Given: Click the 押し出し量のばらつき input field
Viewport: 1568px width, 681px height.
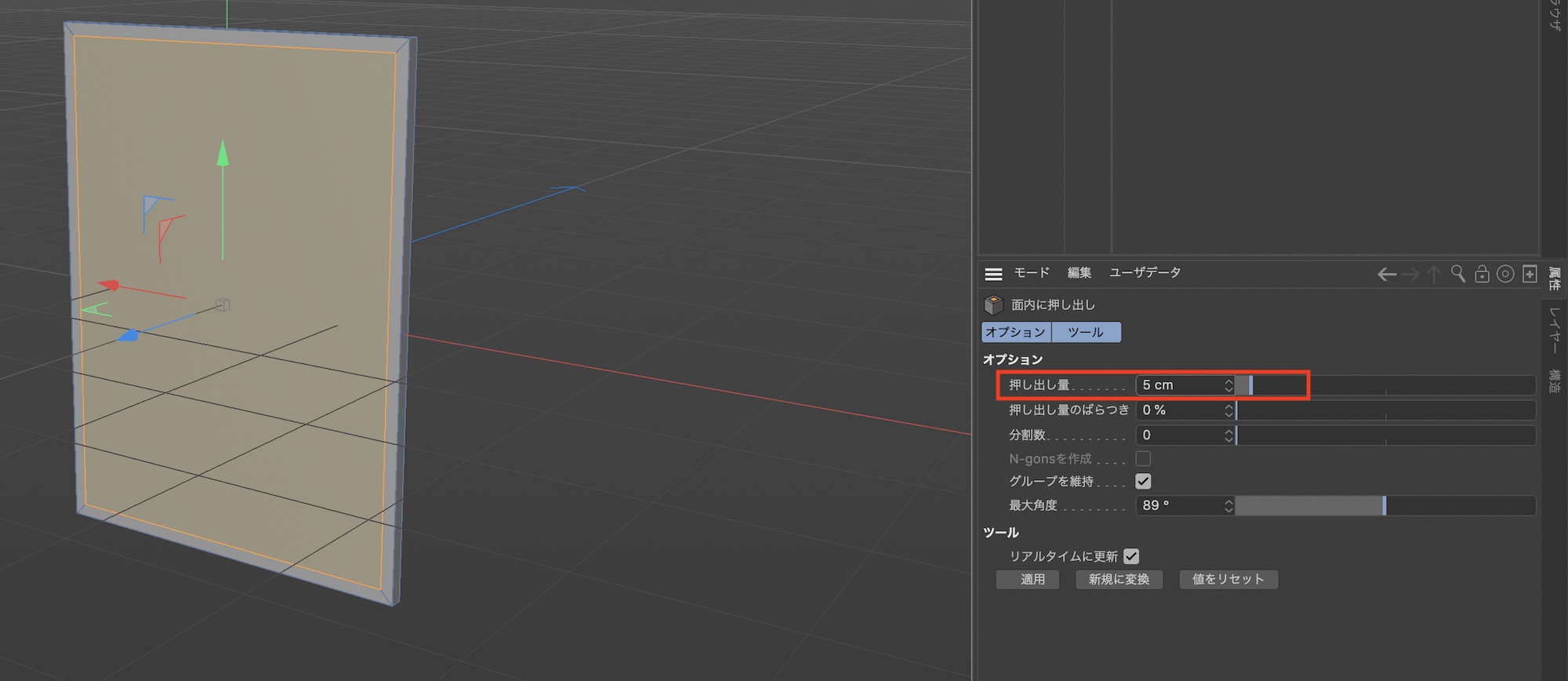Looking at the screenshot, I should click(1180, 410).
